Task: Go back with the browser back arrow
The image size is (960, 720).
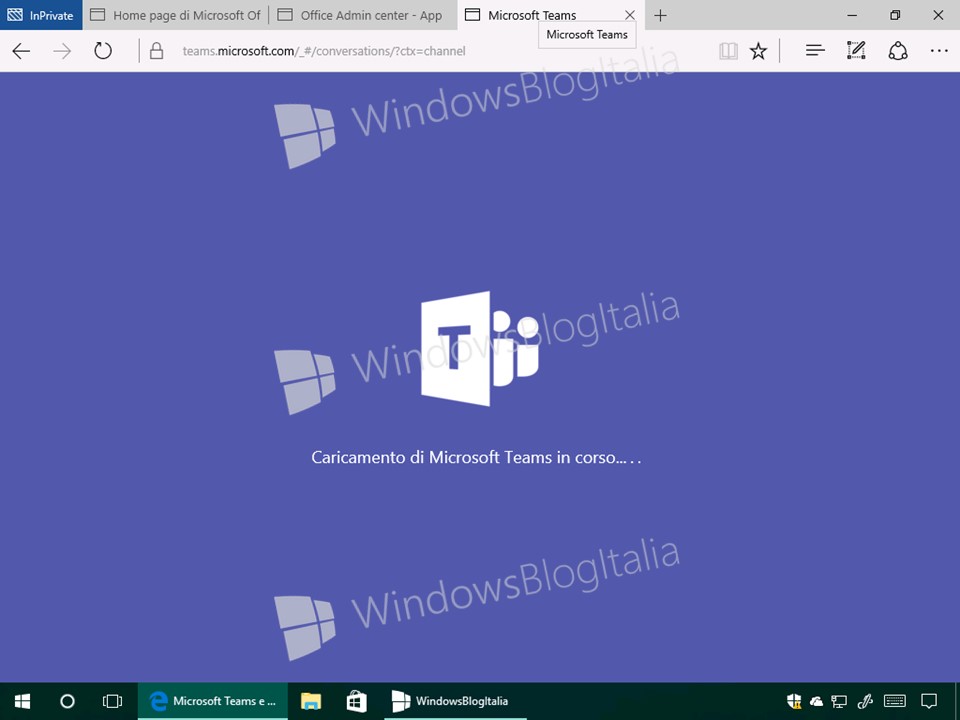Action: tap(21, 51)
